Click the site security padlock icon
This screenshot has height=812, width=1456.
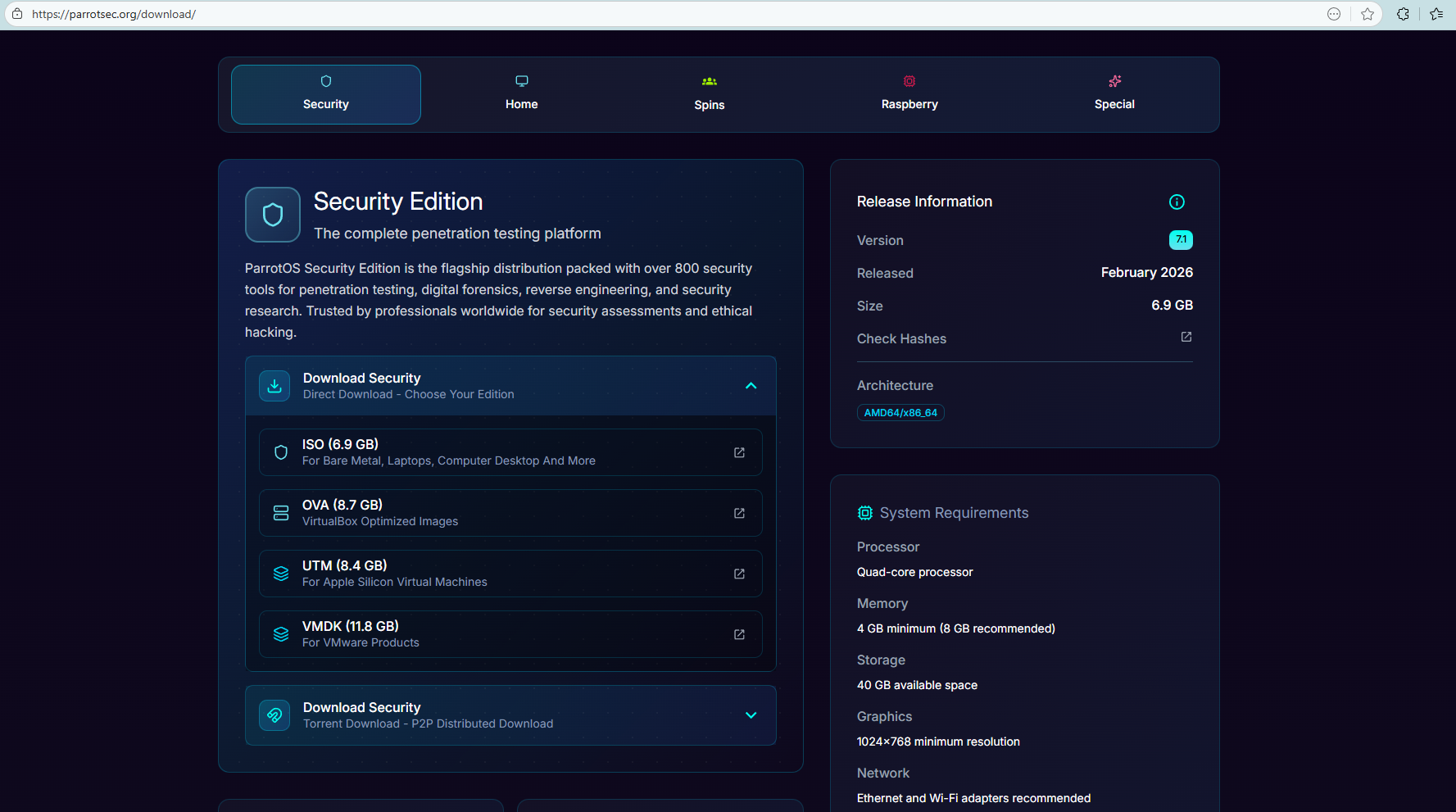pos(17,14)
